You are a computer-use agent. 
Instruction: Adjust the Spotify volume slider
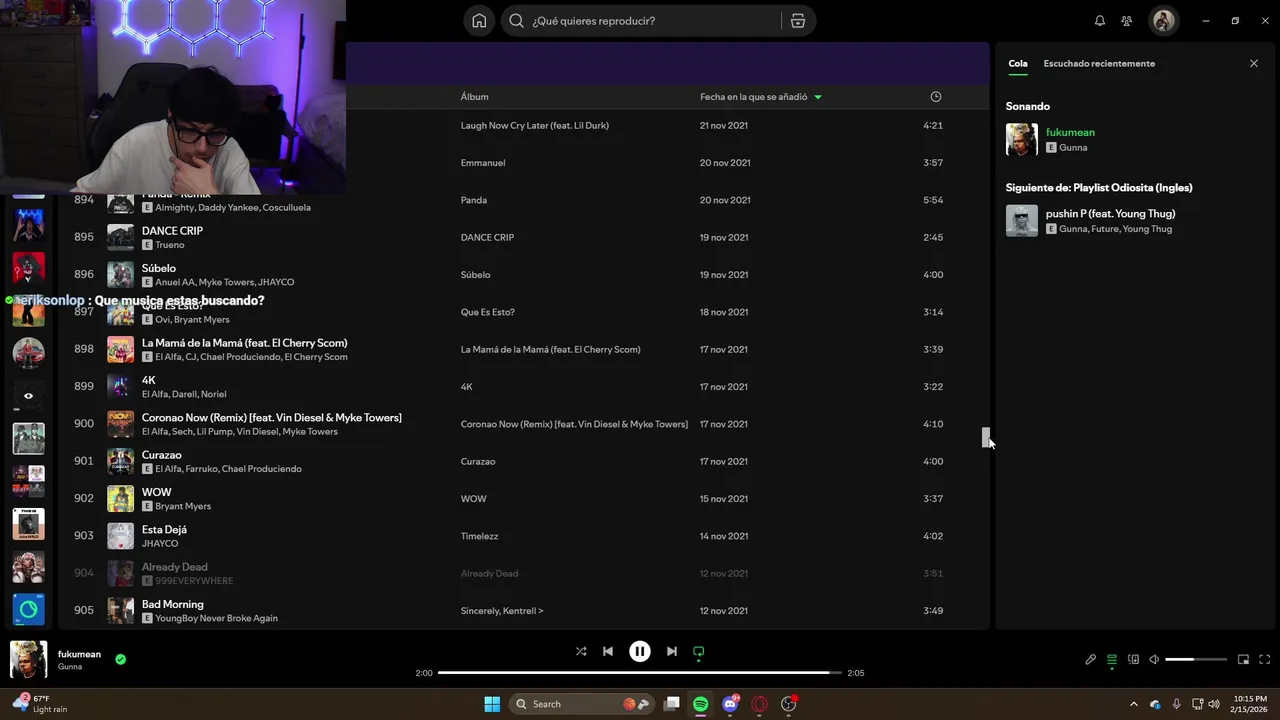(1196, 659)
